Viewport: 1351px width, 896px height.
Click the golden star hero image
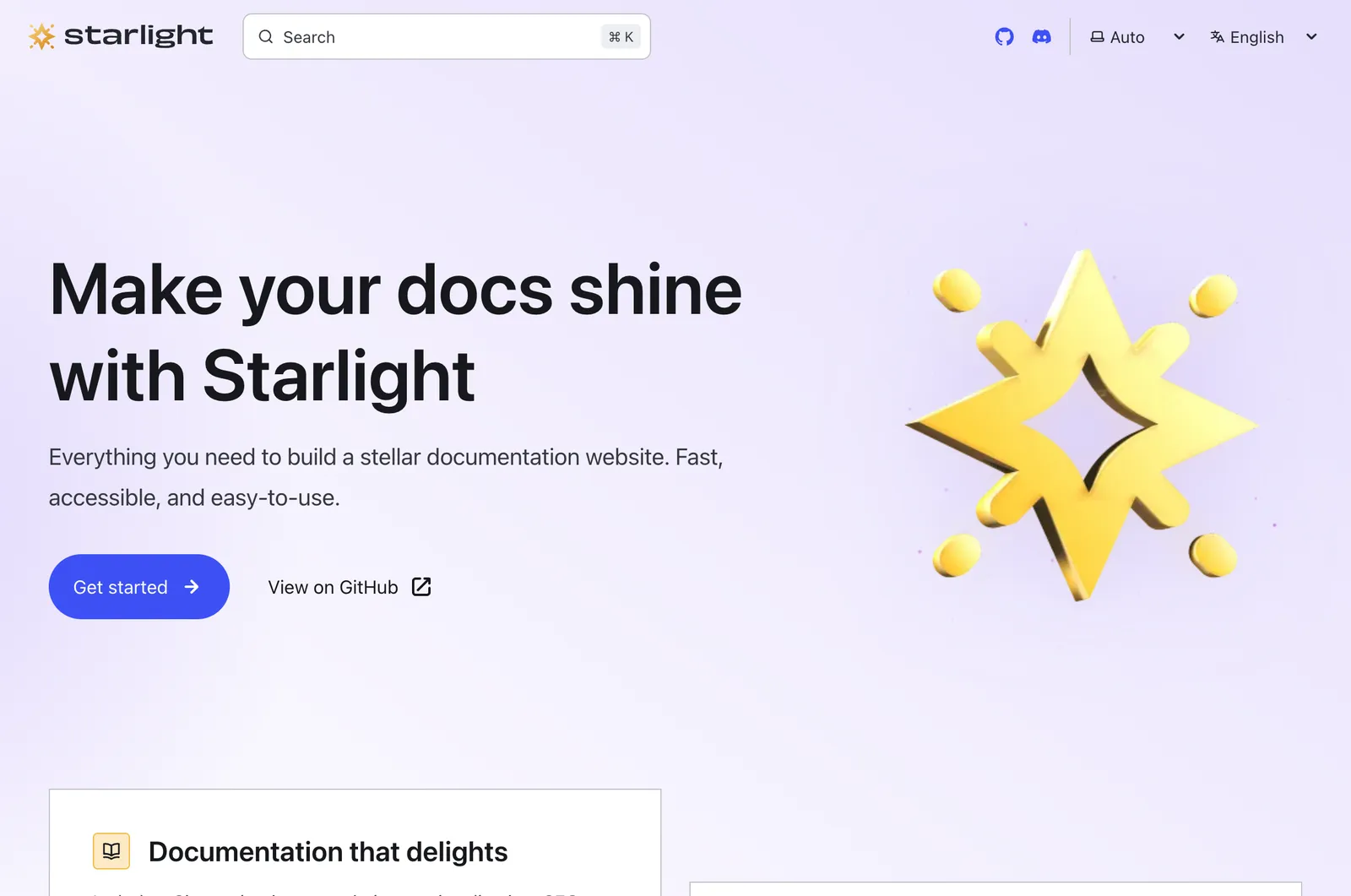tap(1084, 426)
